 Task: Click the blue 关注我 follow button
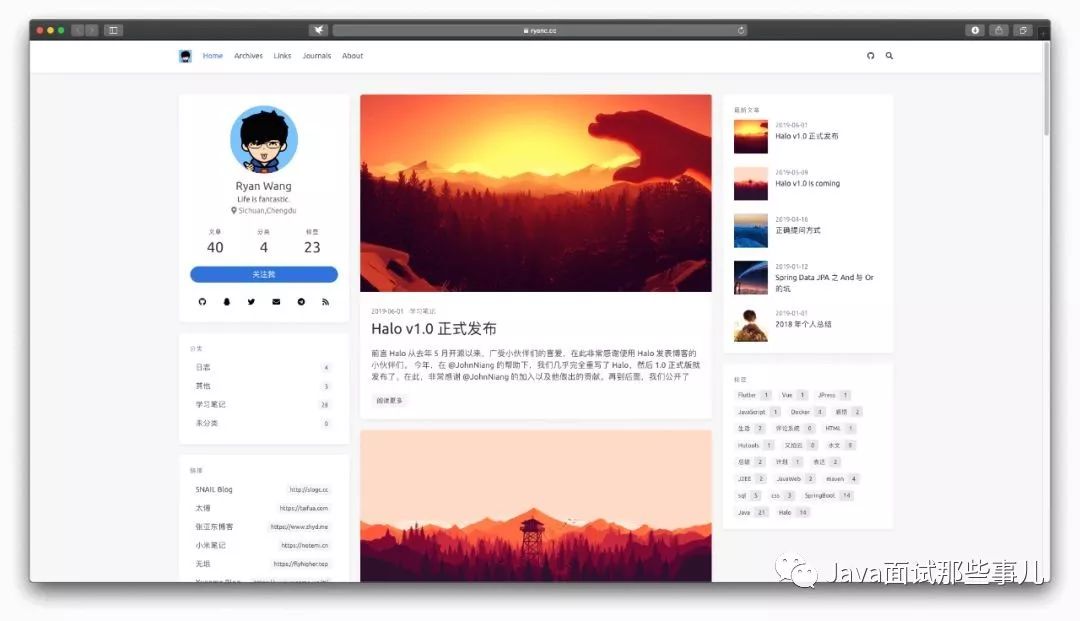coord(264,274)
